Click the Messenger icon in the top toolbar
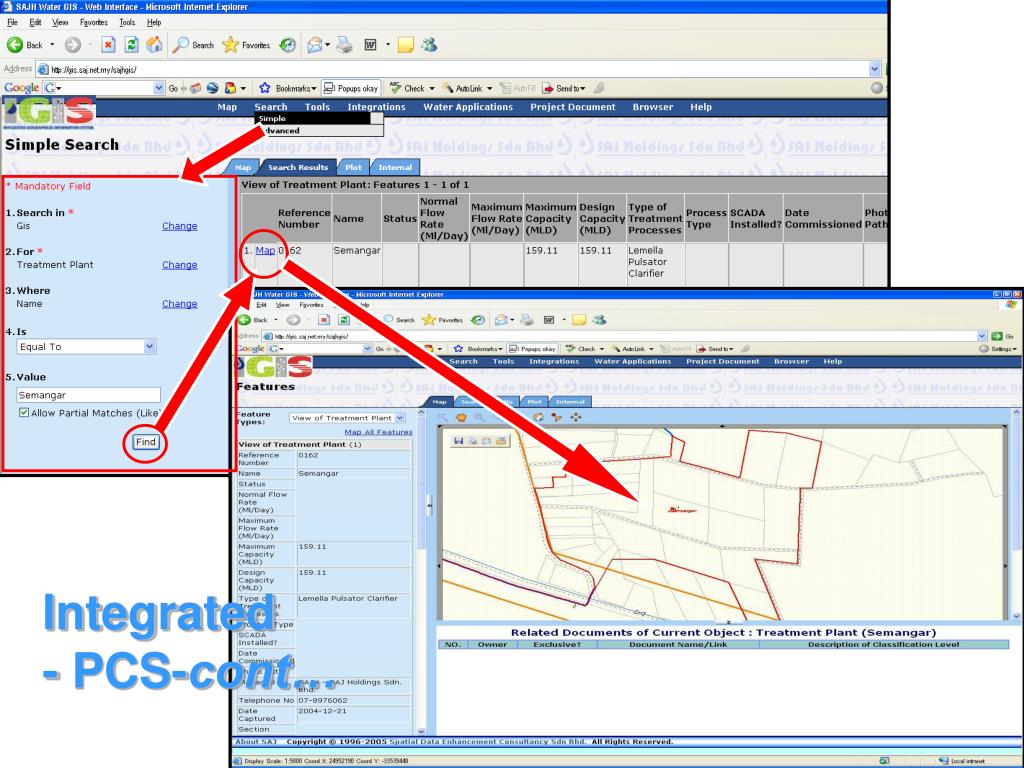The image size is (1024, 768). pos(429,44)
